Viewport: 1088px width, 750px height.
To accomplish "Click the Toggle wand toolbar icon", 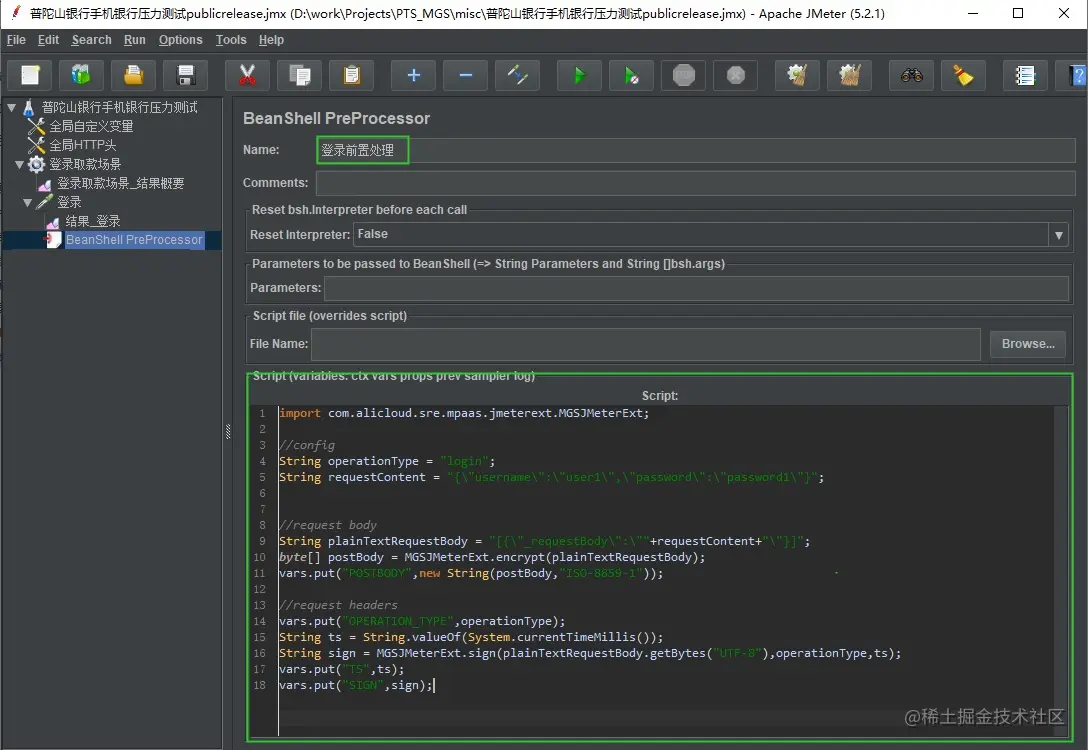I will coord(517,75).
